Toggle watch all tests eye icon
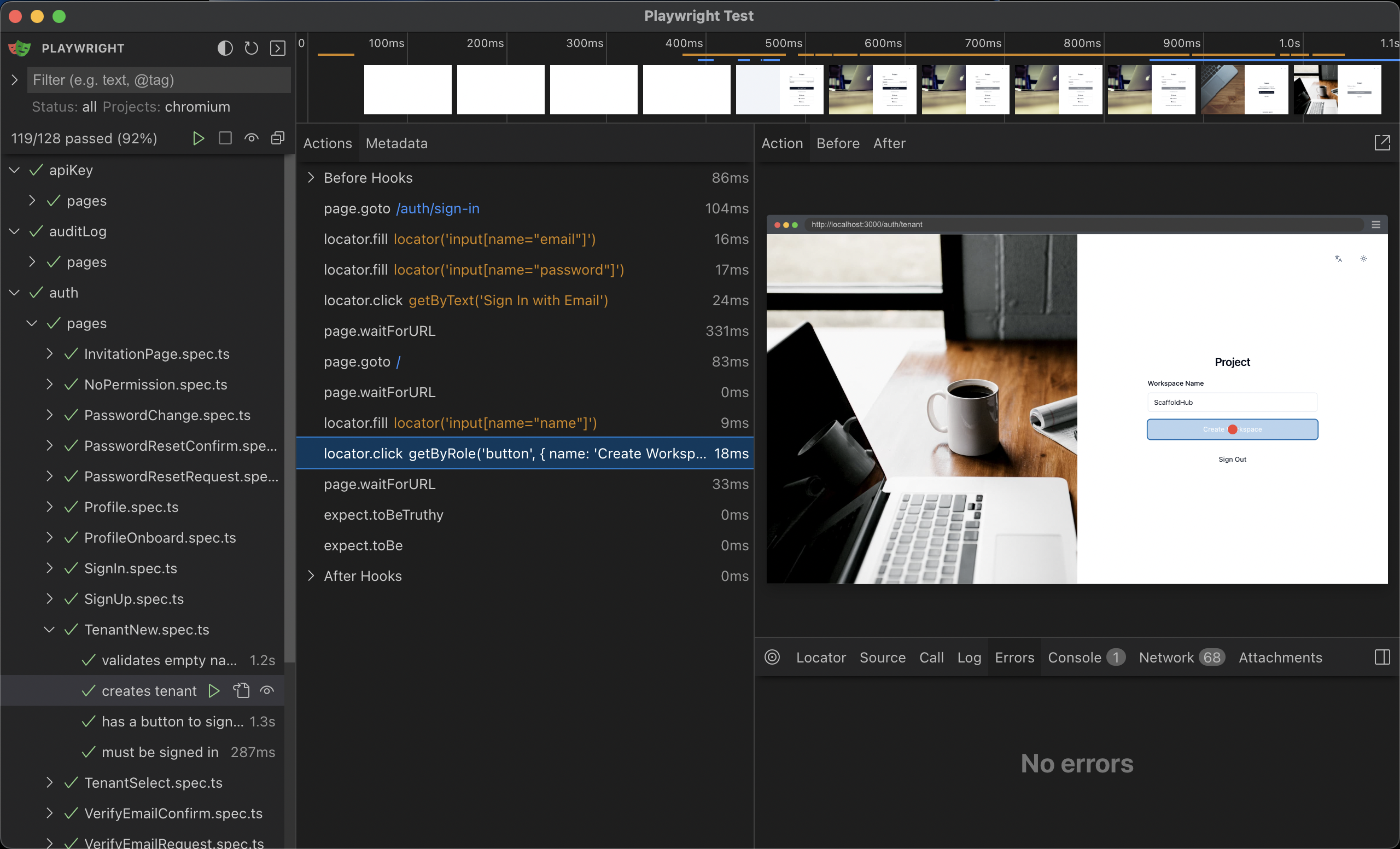The height and width of the screenshot is (849, 1400). 251,138
